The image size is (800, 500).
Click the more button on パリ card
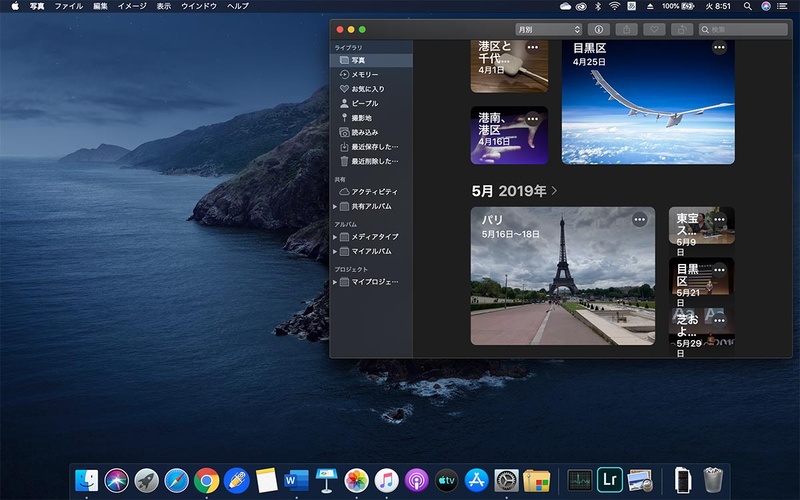point(639,219)
